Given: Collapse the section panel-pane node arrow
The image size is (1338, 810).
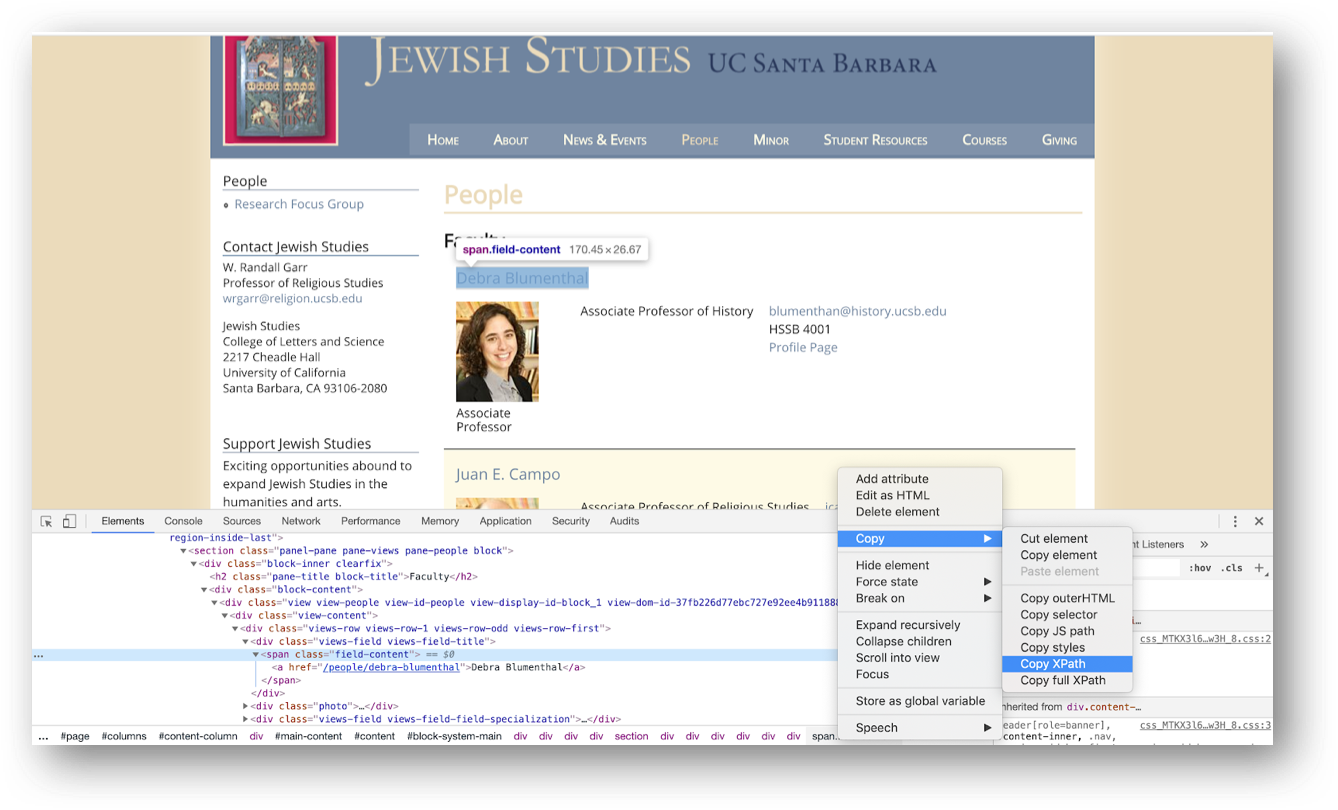Looking at the screenshot, I should click(184, 551).
